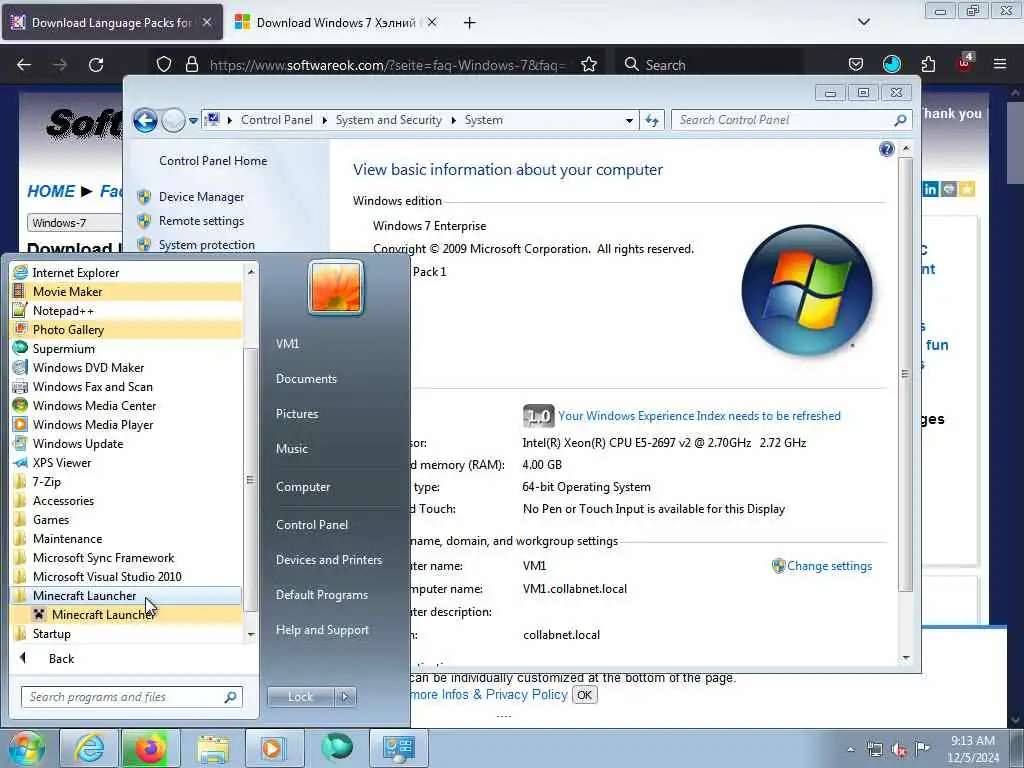Open a new Firefox tab
The height and width of the screenshot is (768, 1024).
(x=469, y=22)
